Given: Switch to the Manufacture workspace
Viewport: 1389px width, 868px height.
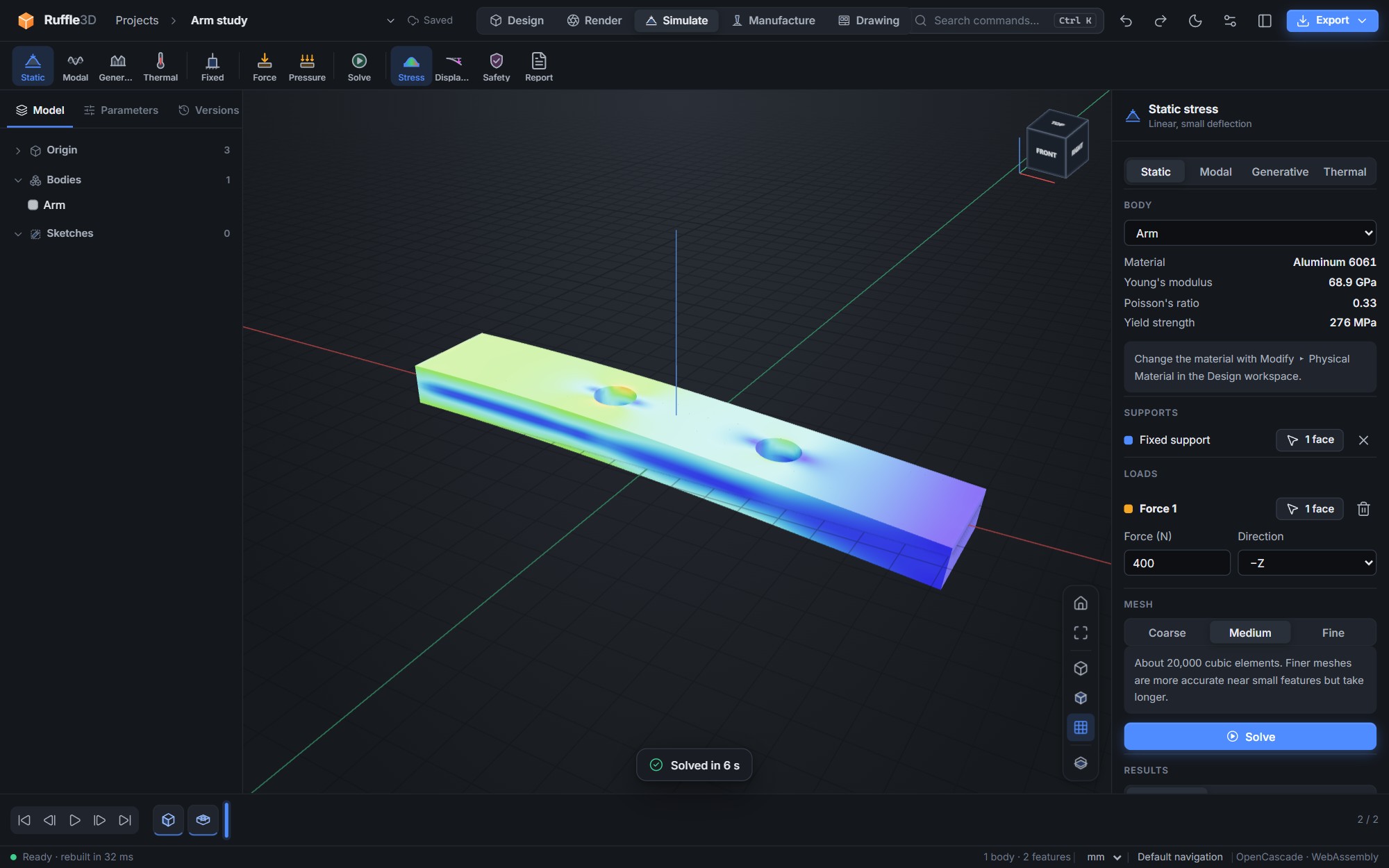Looking at the screenshot, I should pos(773,21).
